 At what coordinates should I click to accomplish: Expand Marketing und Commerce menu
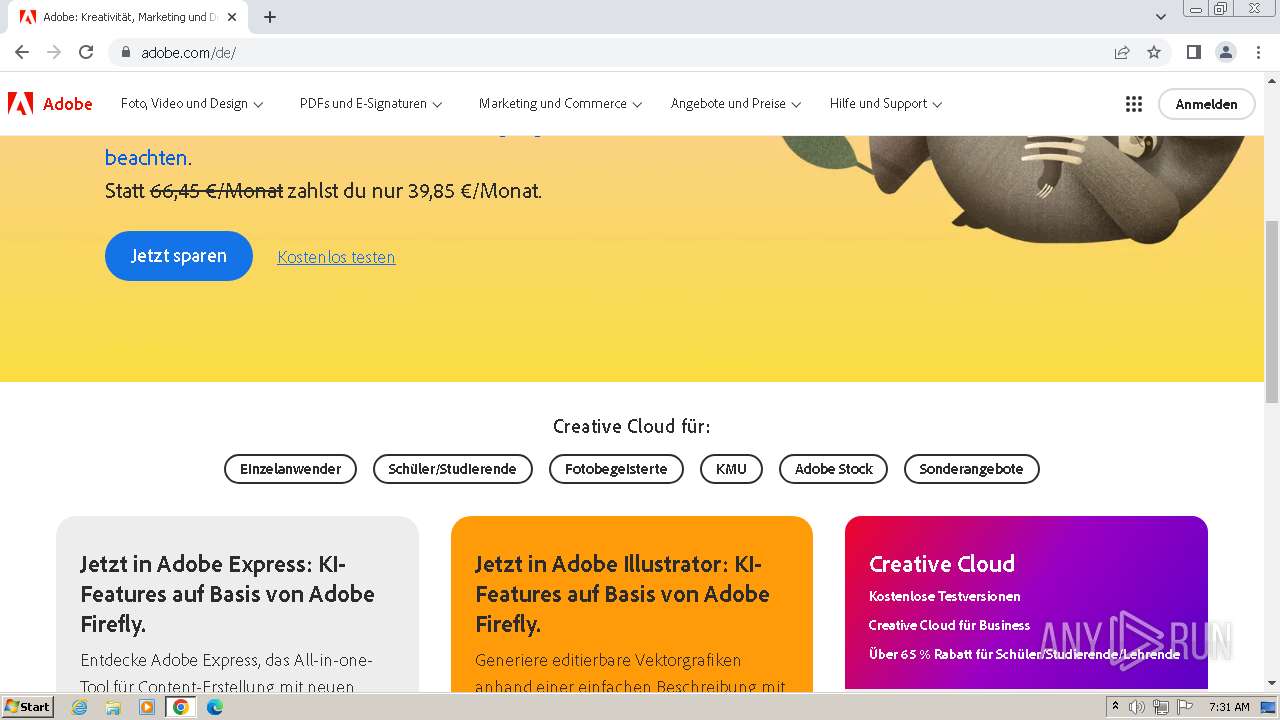(x=560, y=104)
